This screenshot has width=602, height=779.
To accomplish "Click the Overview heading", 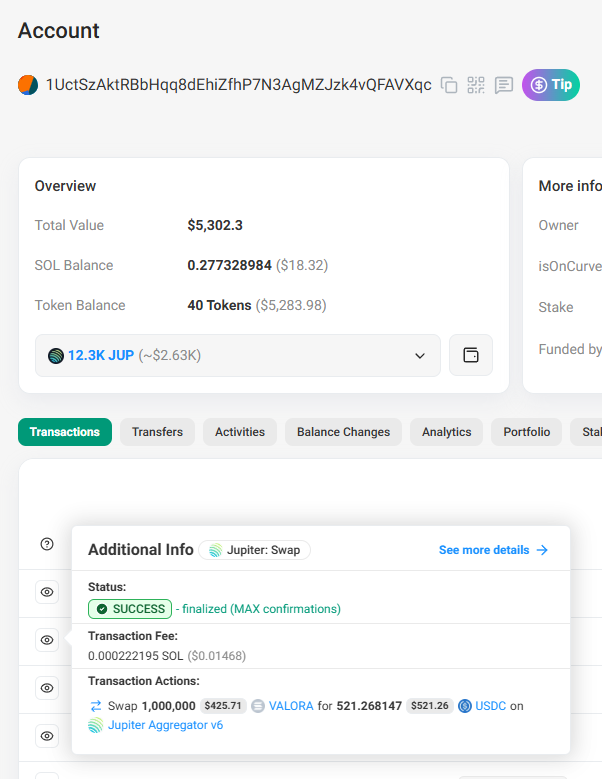I will (65, 186).
